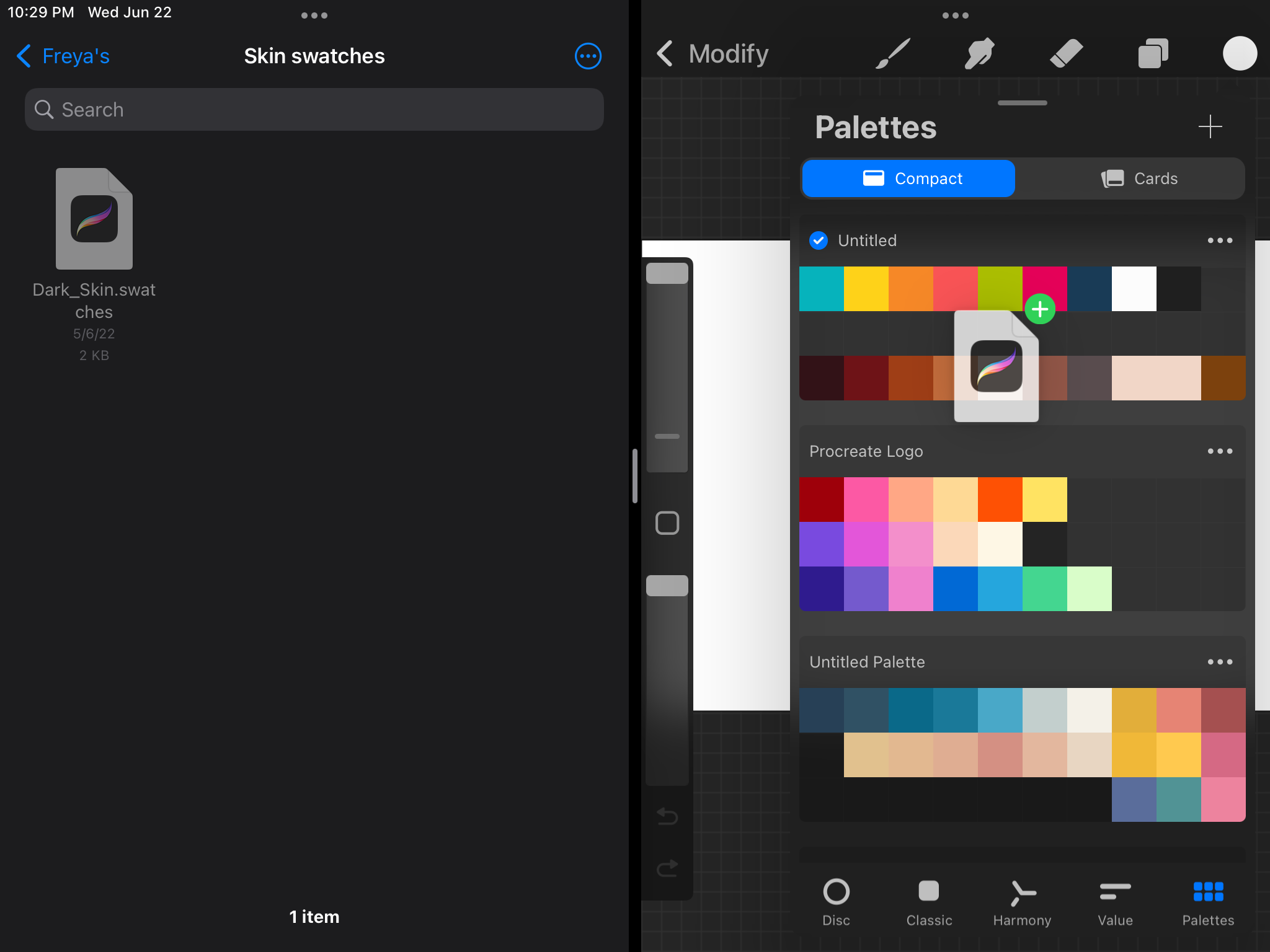Open the Layers panel
Screen dimensions: 1270x952
pyautogui.click(x=1153, y=53)
